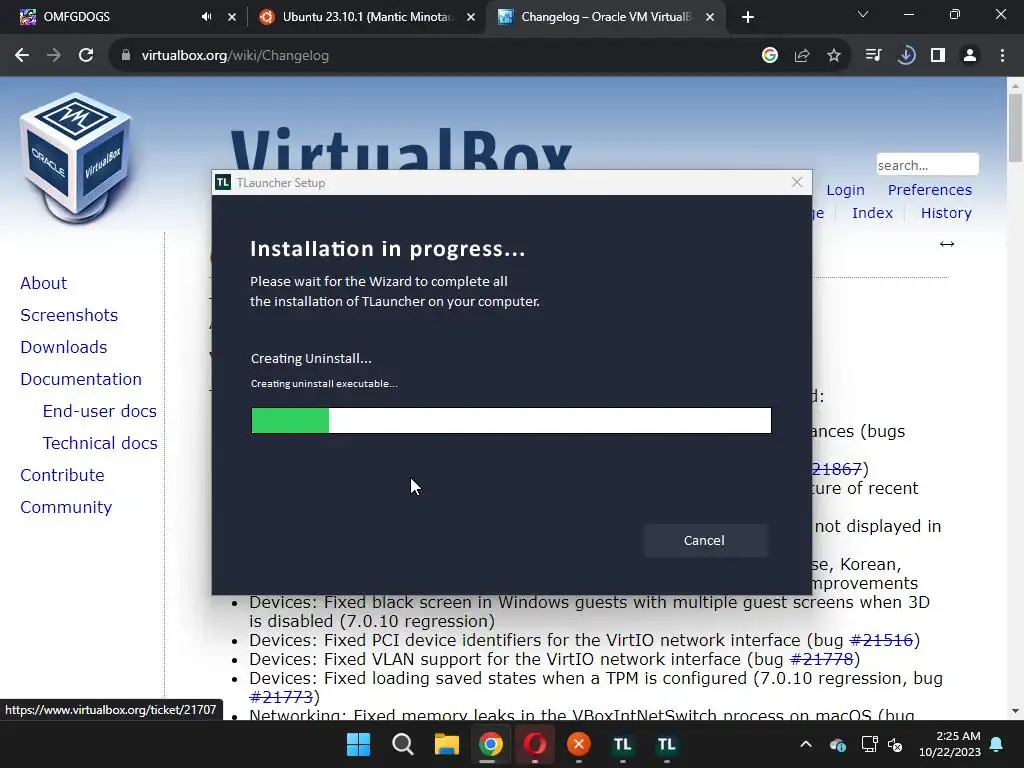Open the Windows Start button
The image size is (1024, 768).
(358, 744)
